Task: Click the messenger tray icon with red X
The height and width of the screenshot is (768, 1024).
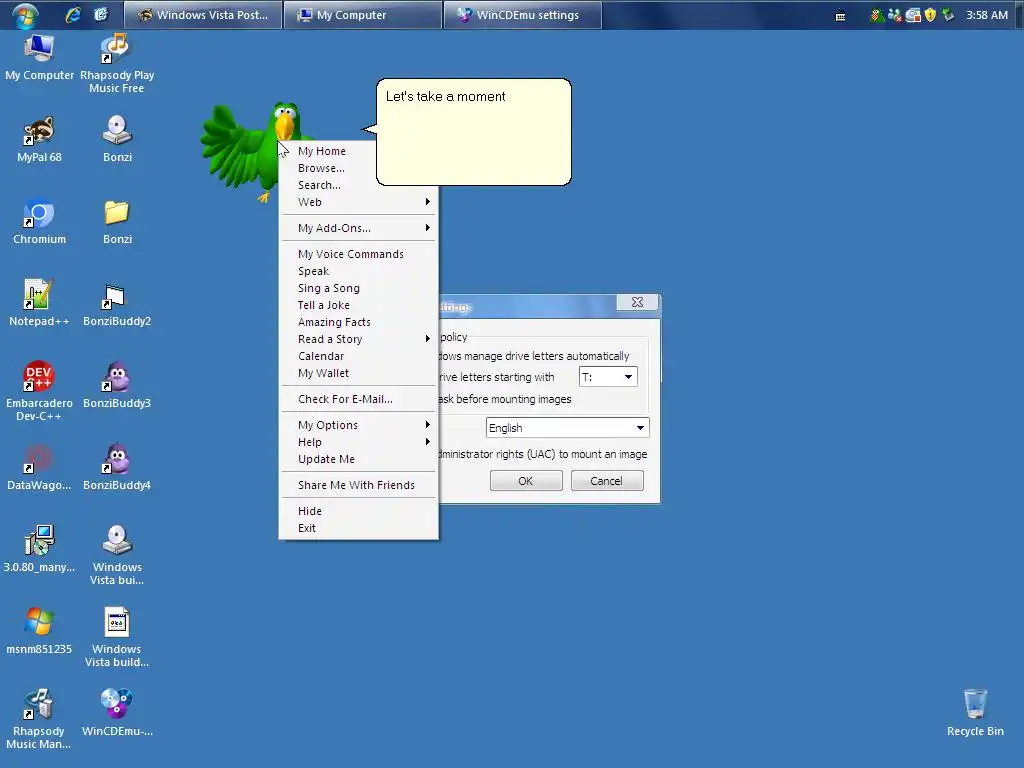Action: tap(895, 15)
